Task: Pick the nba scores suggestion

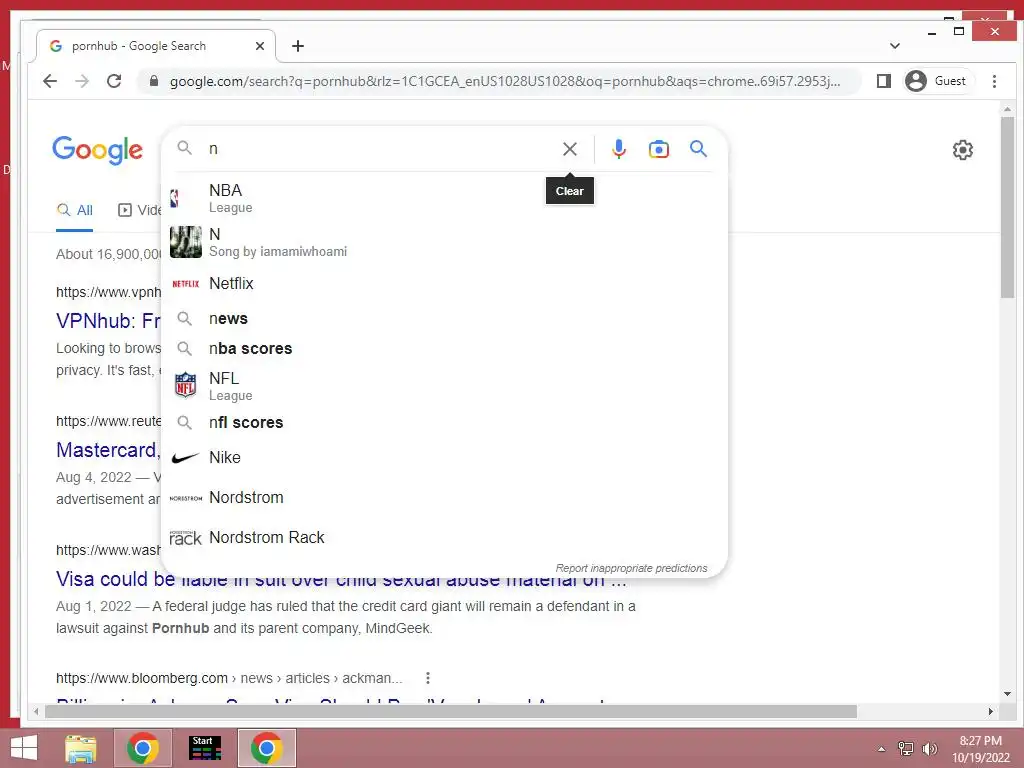Action: point(444,349)
